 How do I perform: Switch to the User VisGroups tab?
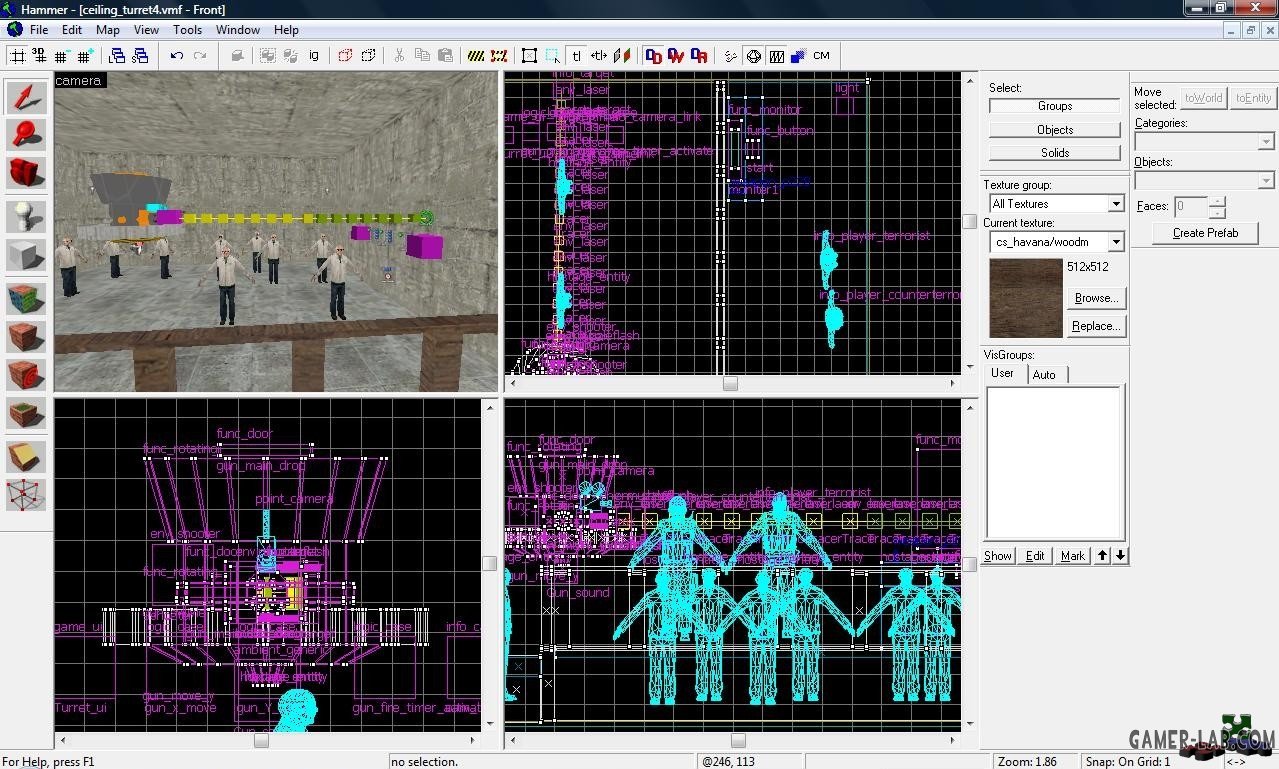click(x=1002, y=373)
